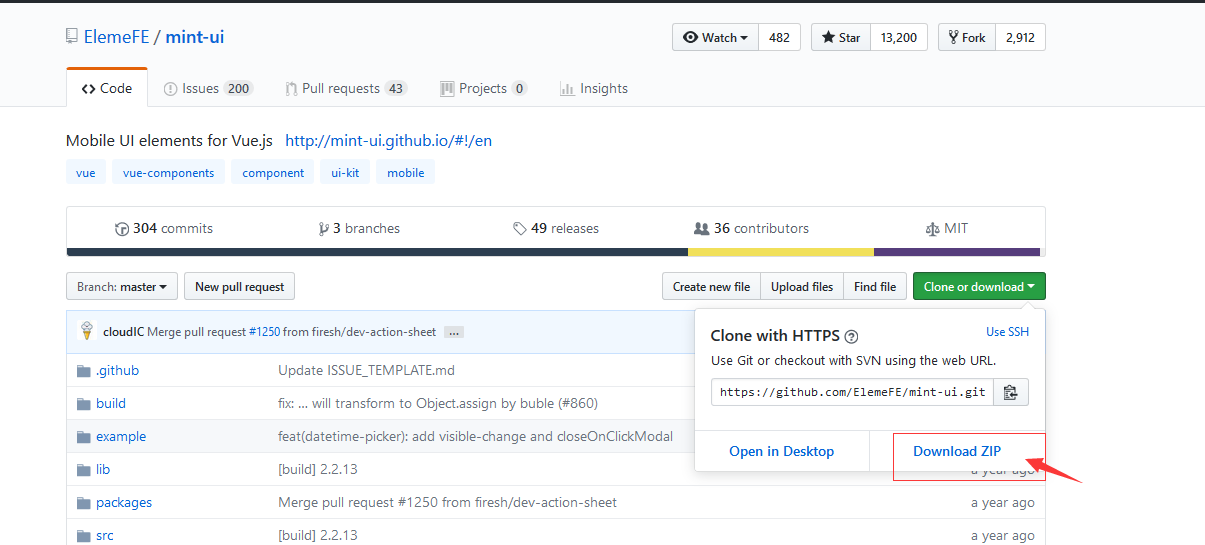The width and height of the screenshot is (1205, 545).
Task: View the 49 releases page
Action: [x=556, y=228]
